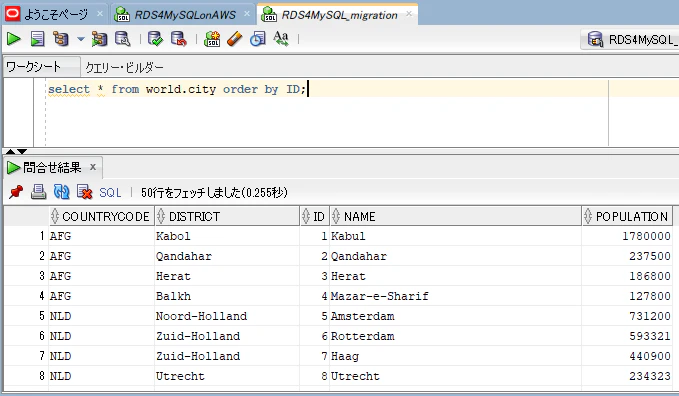Click the Autotrace toolbar icon
The image size is (679, 396).
[x=99, y=39]
